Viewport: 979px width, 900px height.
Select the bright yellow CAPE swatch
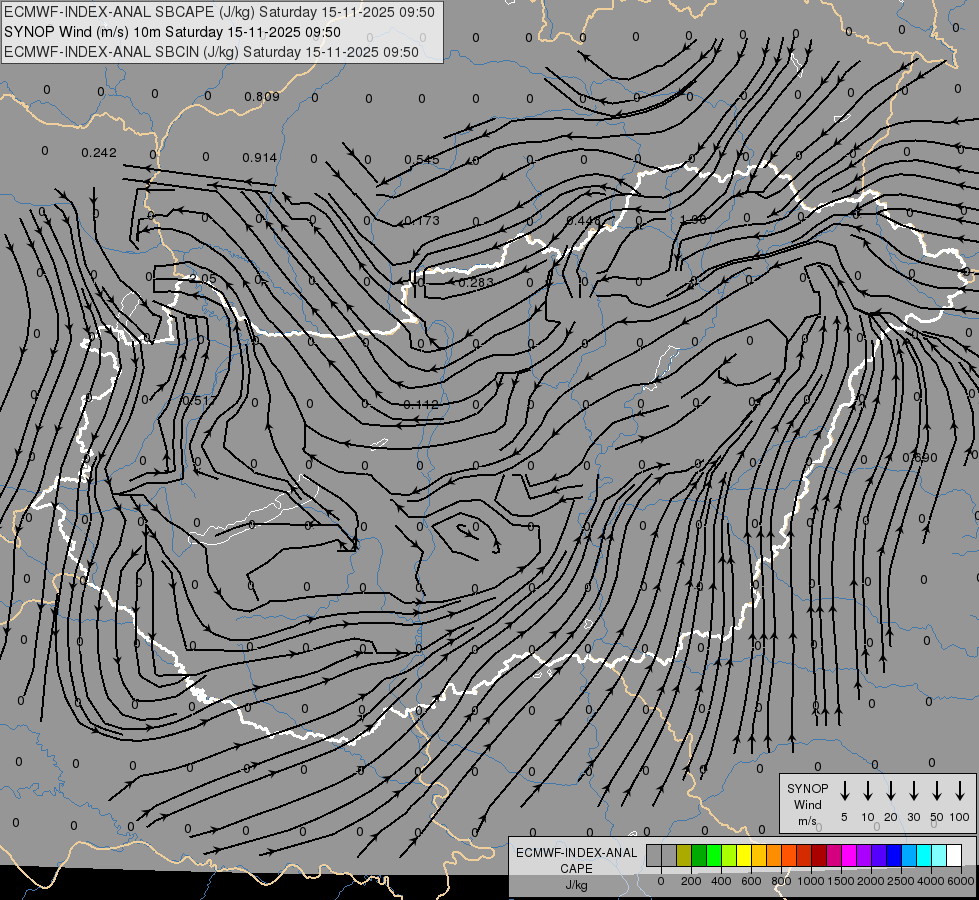[x=744, y=856]
